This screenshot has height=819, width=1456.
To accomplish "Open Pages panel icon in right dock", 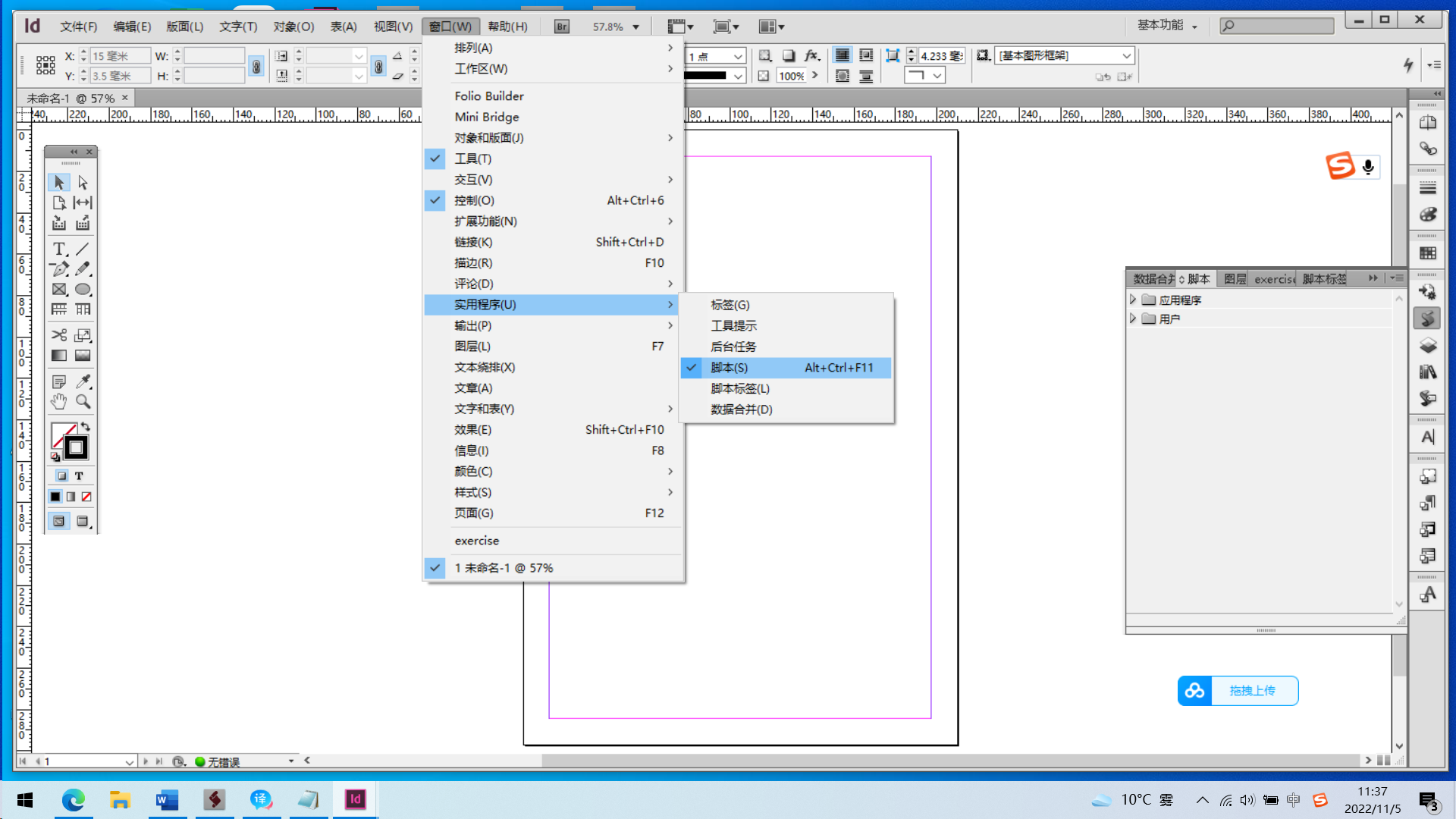I will [x=1428, y=123].
